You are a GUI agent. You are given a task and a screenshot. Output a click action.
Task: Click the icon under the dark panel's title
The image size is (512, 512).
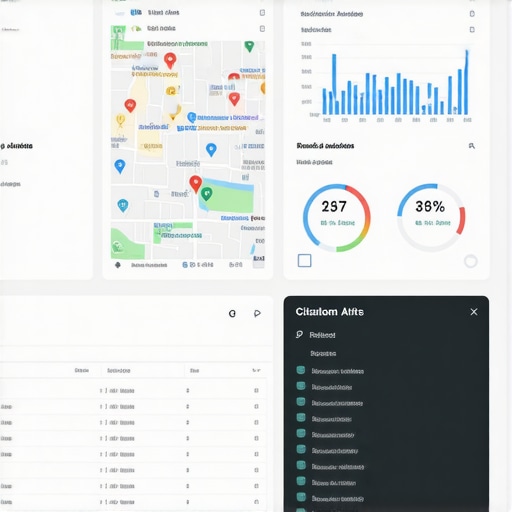[x=299, y=334]
